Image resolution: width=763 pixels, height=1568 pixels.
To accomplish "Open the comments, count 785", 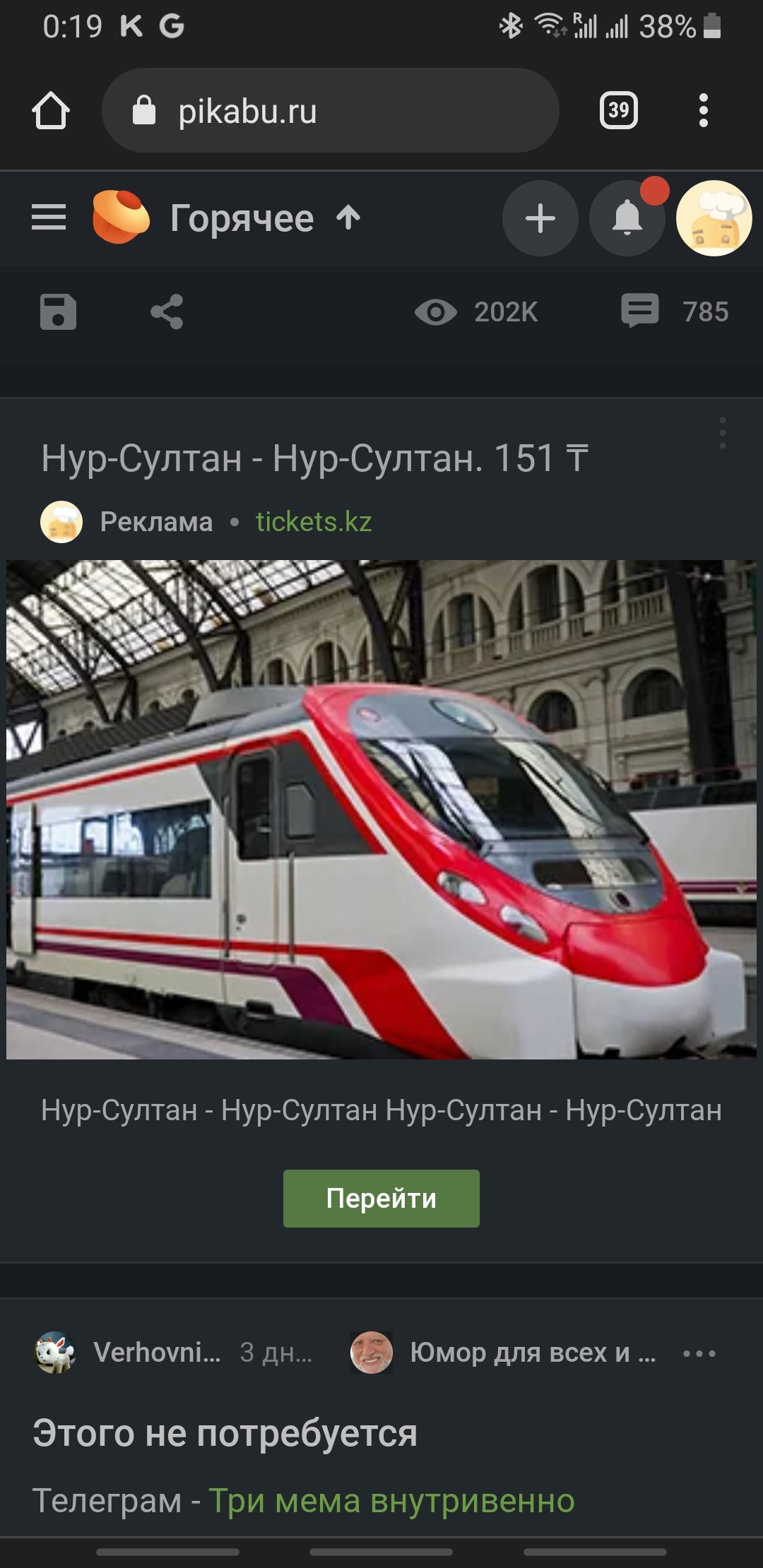I will (x=675, y=311).
